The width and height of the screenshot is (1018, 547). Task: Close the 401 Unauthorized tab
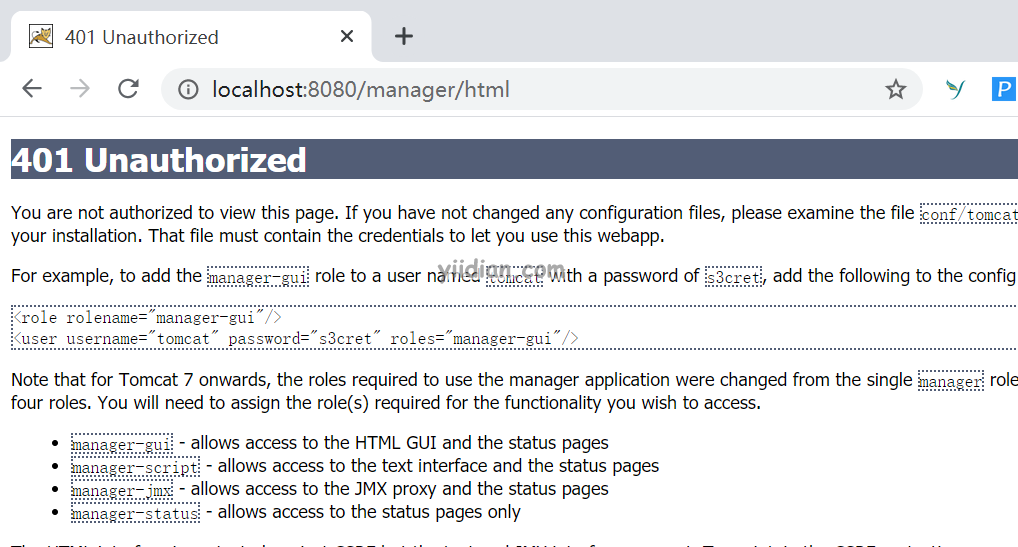(347, 36)
